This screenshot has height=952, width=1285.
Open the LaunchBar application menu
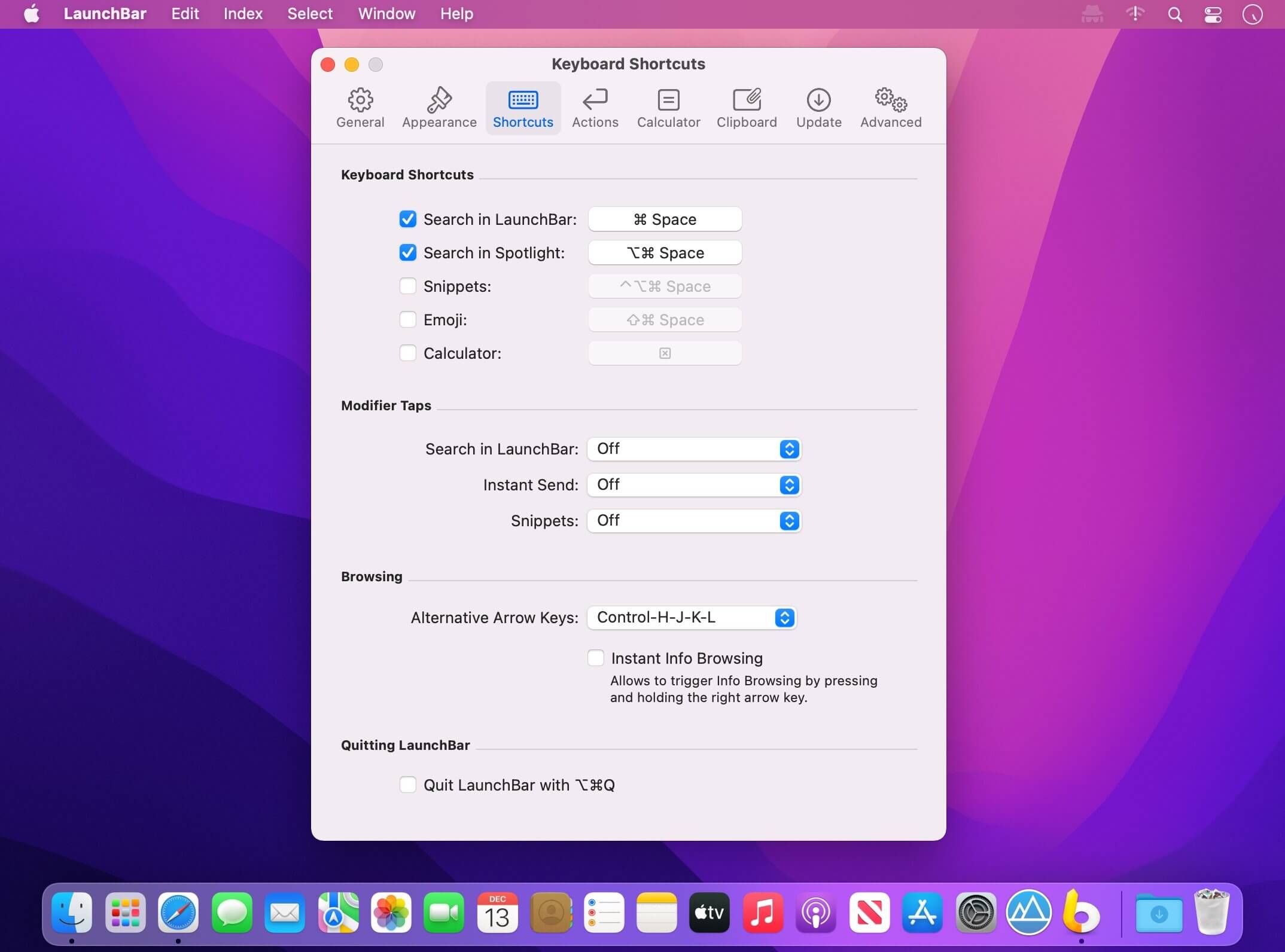pos(105,14)
